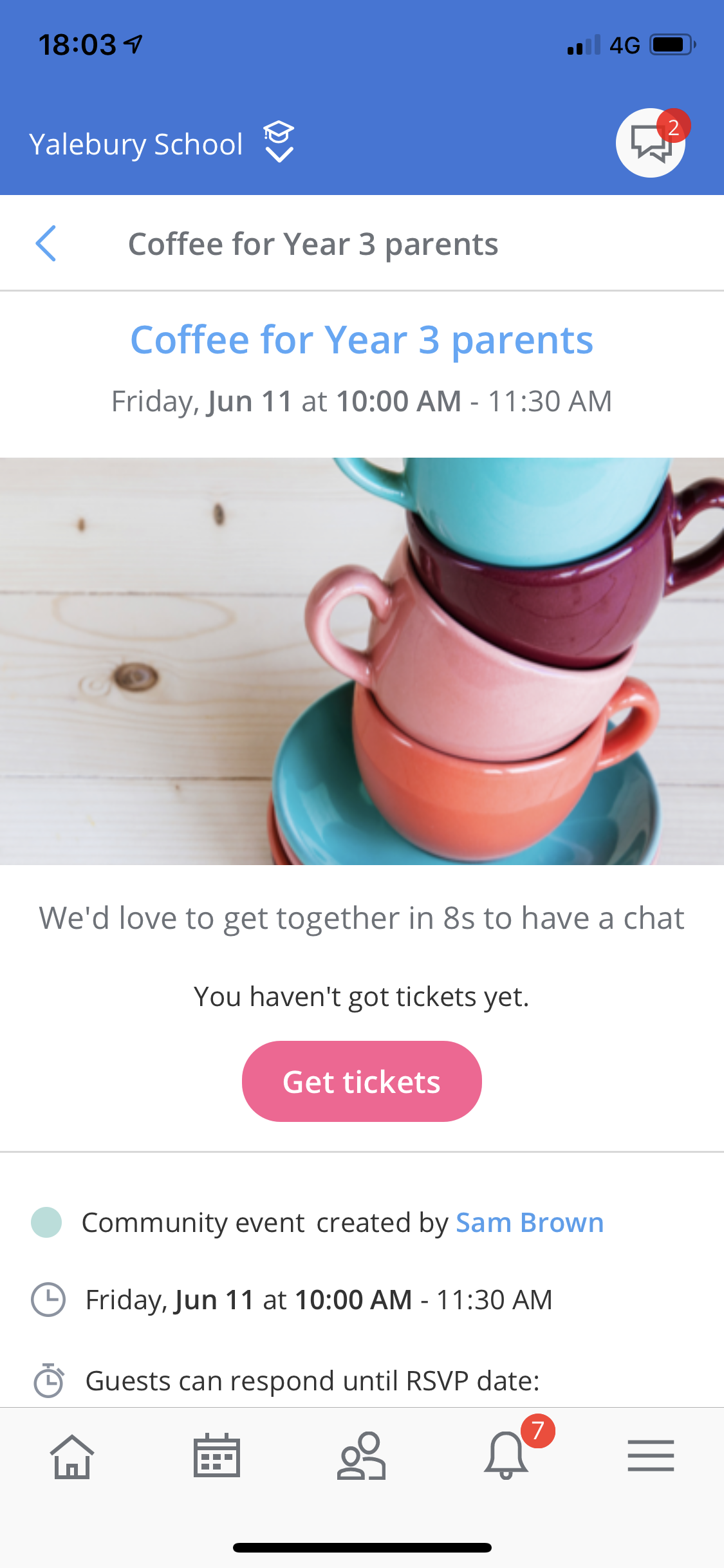Open Sam Brown's profile link
This screenshot has height=1568, width=724.
530,1222
